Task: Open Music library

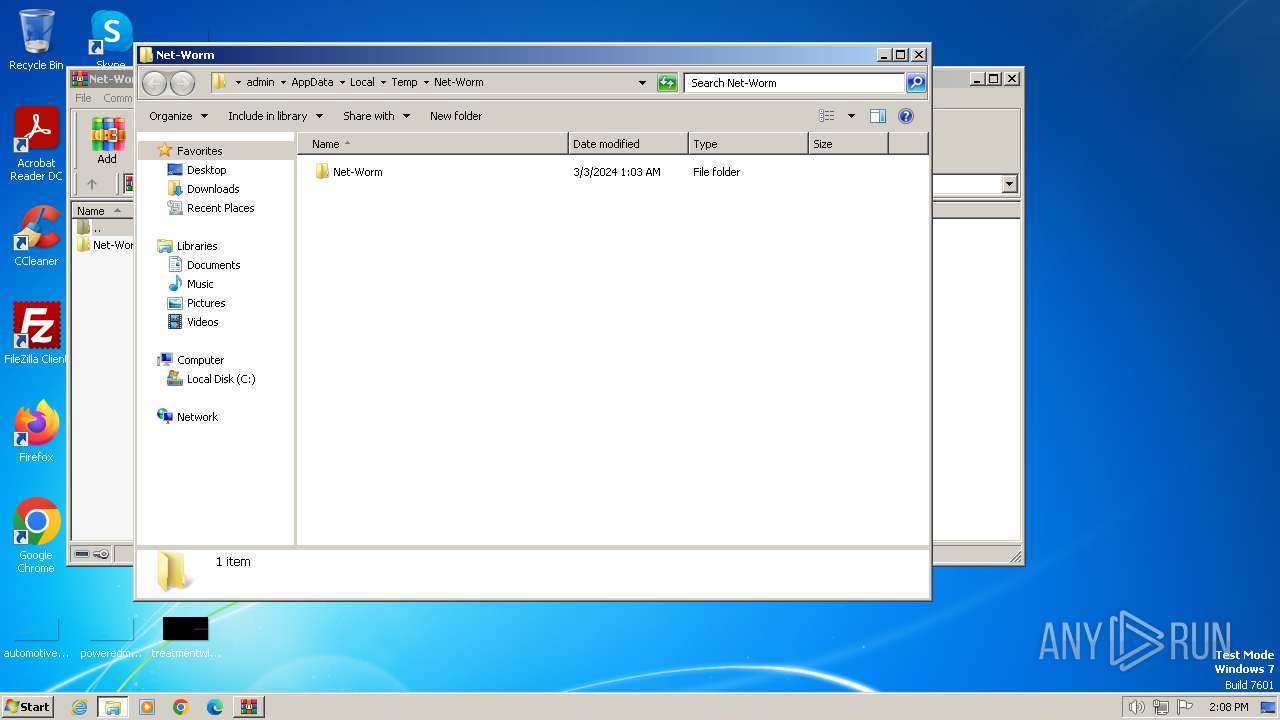Action: 200,284
